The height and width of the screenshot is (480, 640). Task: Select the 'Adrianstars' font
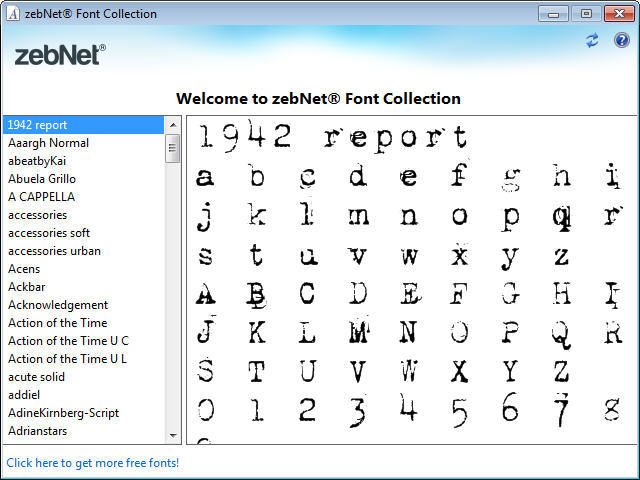[83, 430]
